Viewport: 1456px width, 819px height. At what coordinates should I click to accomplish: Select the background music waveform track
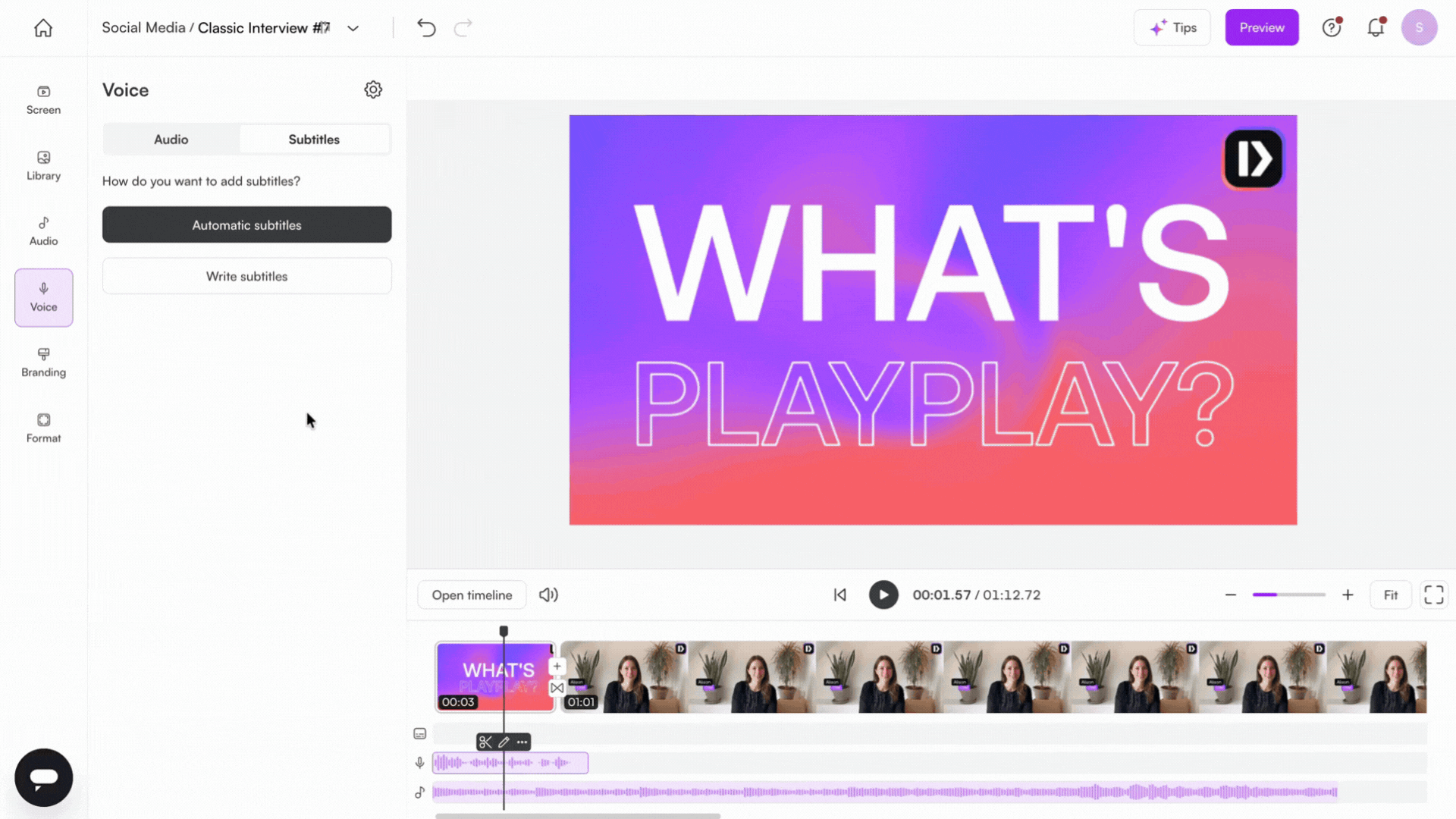coord(885,792)
